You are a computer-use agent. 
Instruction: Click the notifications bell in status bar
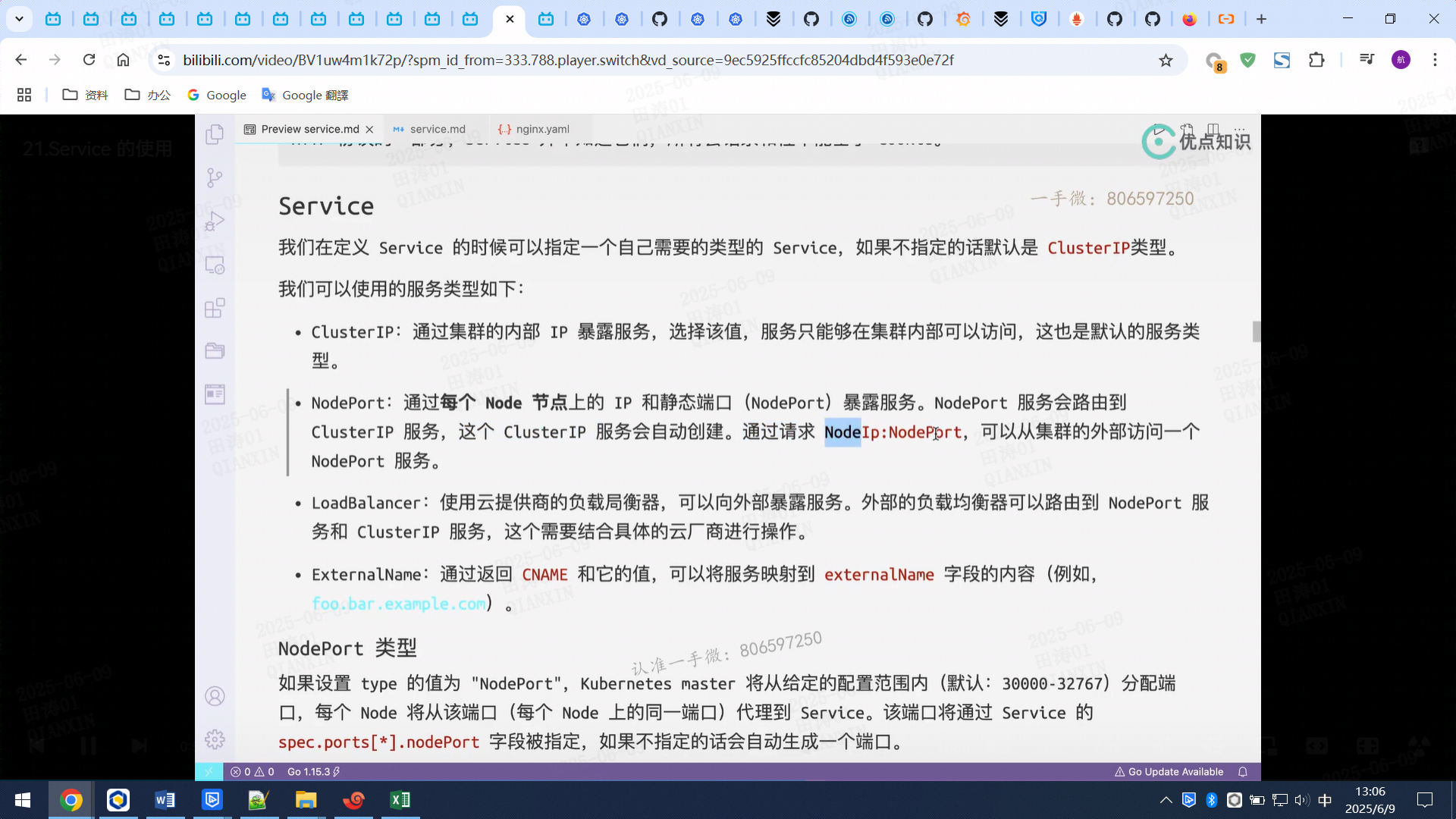coord(1243,772)
